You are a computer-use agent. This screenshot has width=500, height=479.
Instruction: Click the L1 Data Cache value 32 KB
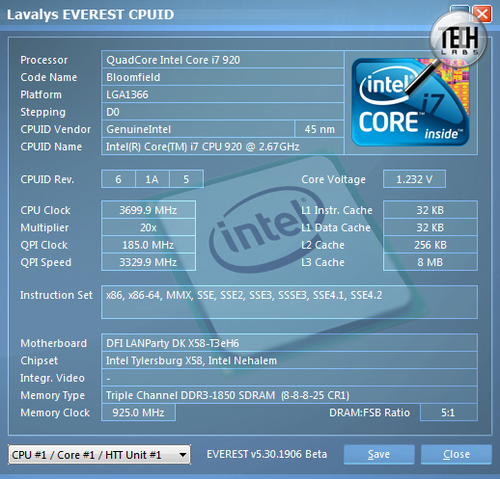tap(430, 228)
